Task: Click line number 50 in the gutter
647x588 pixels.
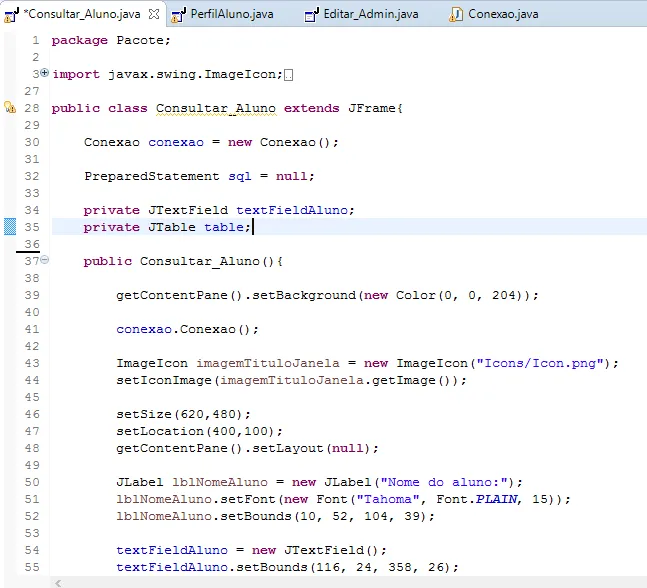Action: pos(32,482)
